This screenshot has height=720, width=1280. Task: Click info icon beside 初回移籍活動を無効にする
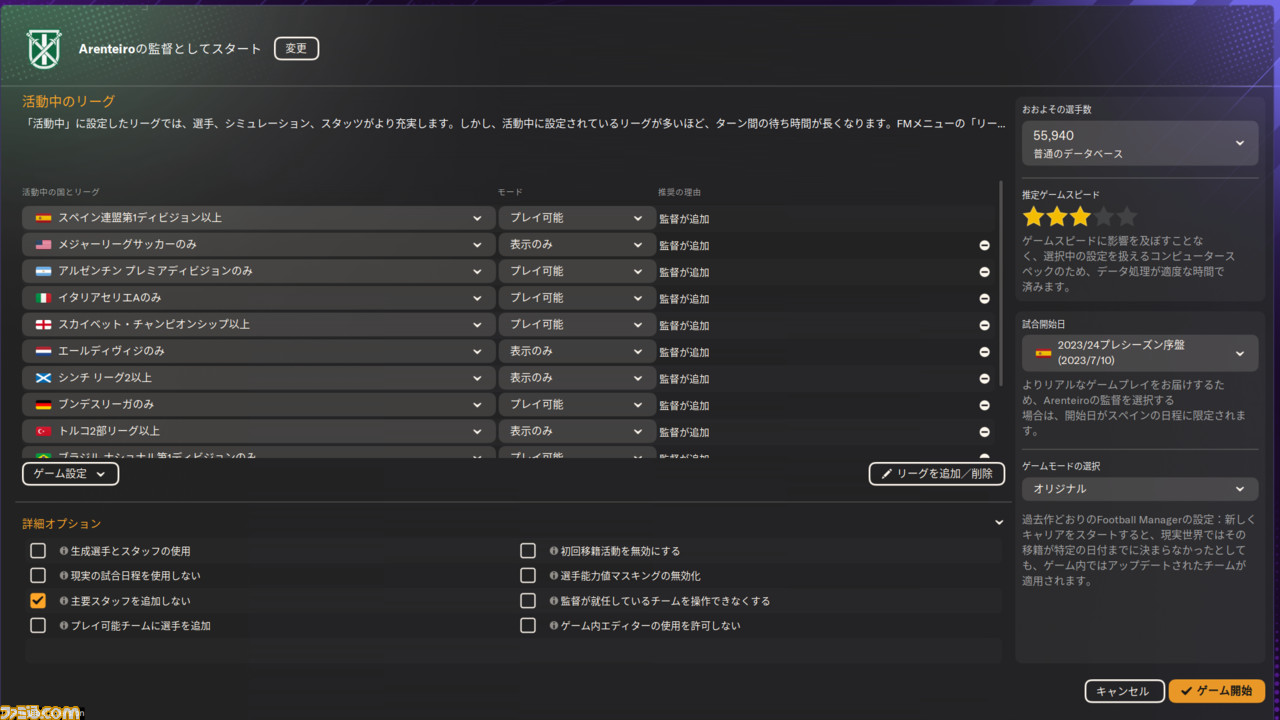click(554, 551)
